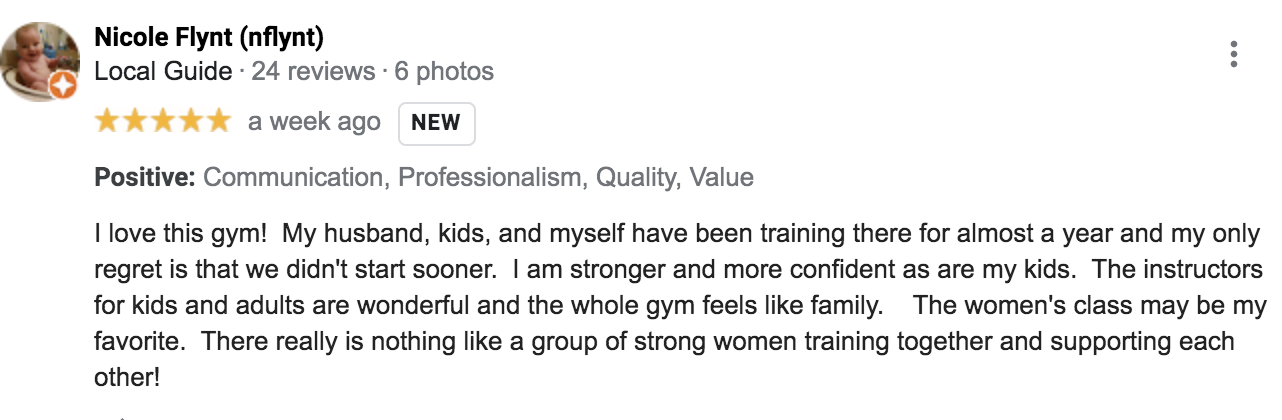View the reviewer's 6 photos

coord(444,71)
